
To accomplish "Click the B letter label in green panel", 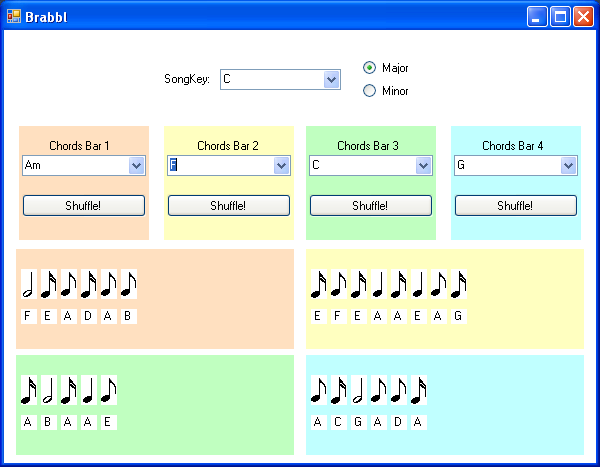I will pyautogui.click(x=49, y=422).
